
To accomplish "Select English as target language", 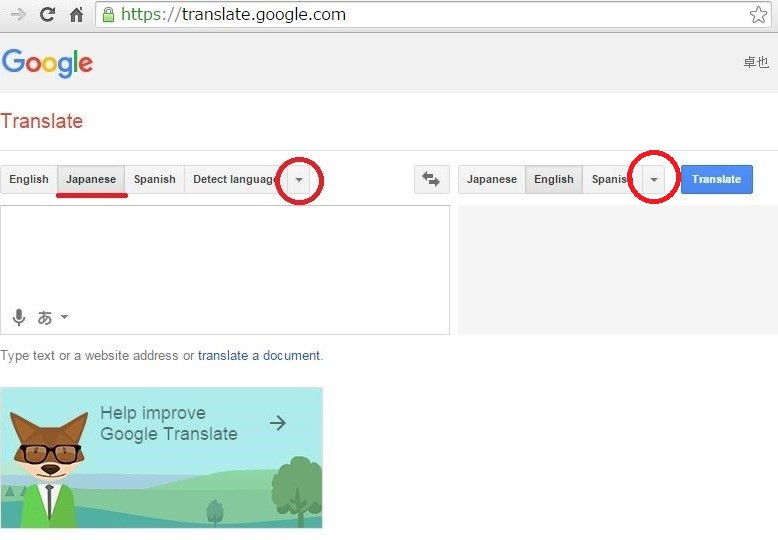I will click(554, 179).
